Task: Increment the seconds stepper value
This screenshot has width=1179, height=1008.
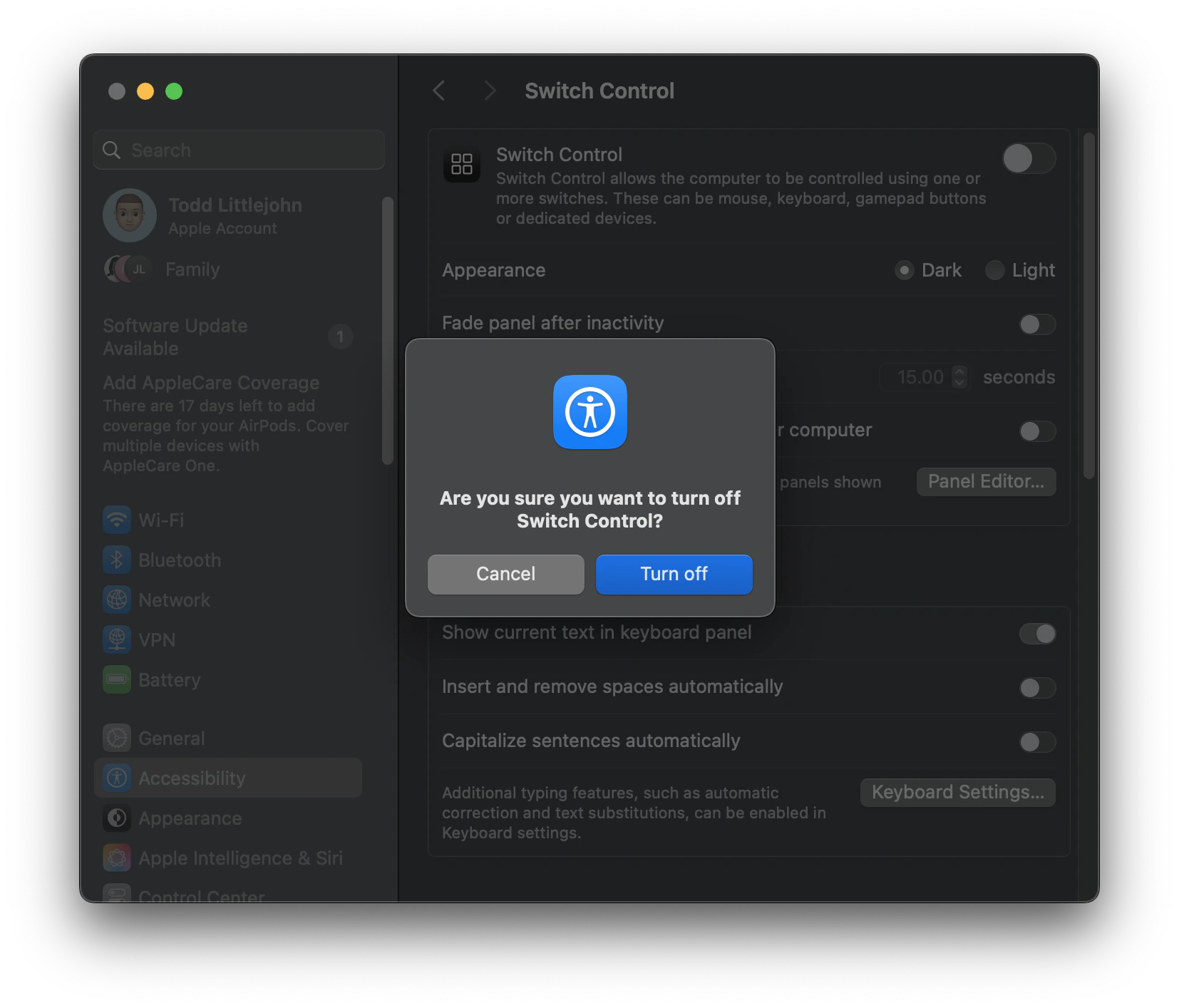Action: pyautogui.click(x=960, y=371)
